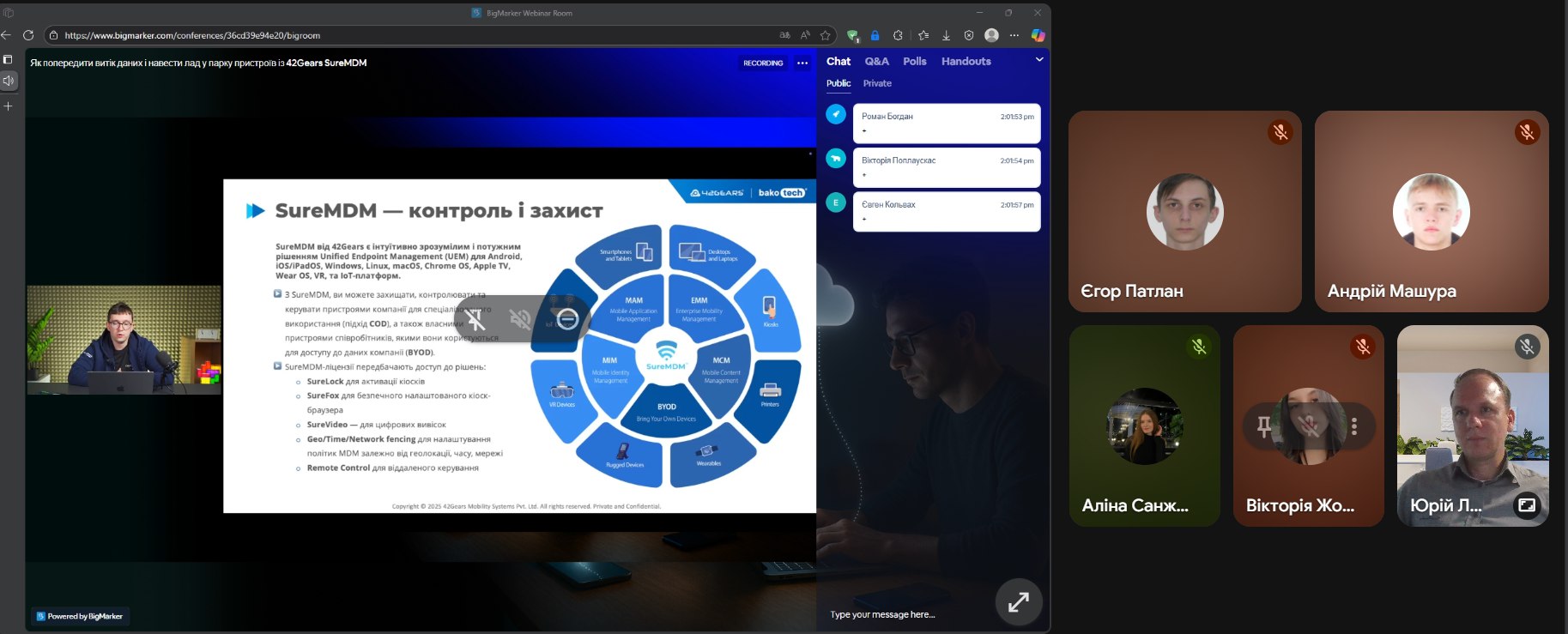
Task: Click the browser profile avatar
Action: [991, 35]
